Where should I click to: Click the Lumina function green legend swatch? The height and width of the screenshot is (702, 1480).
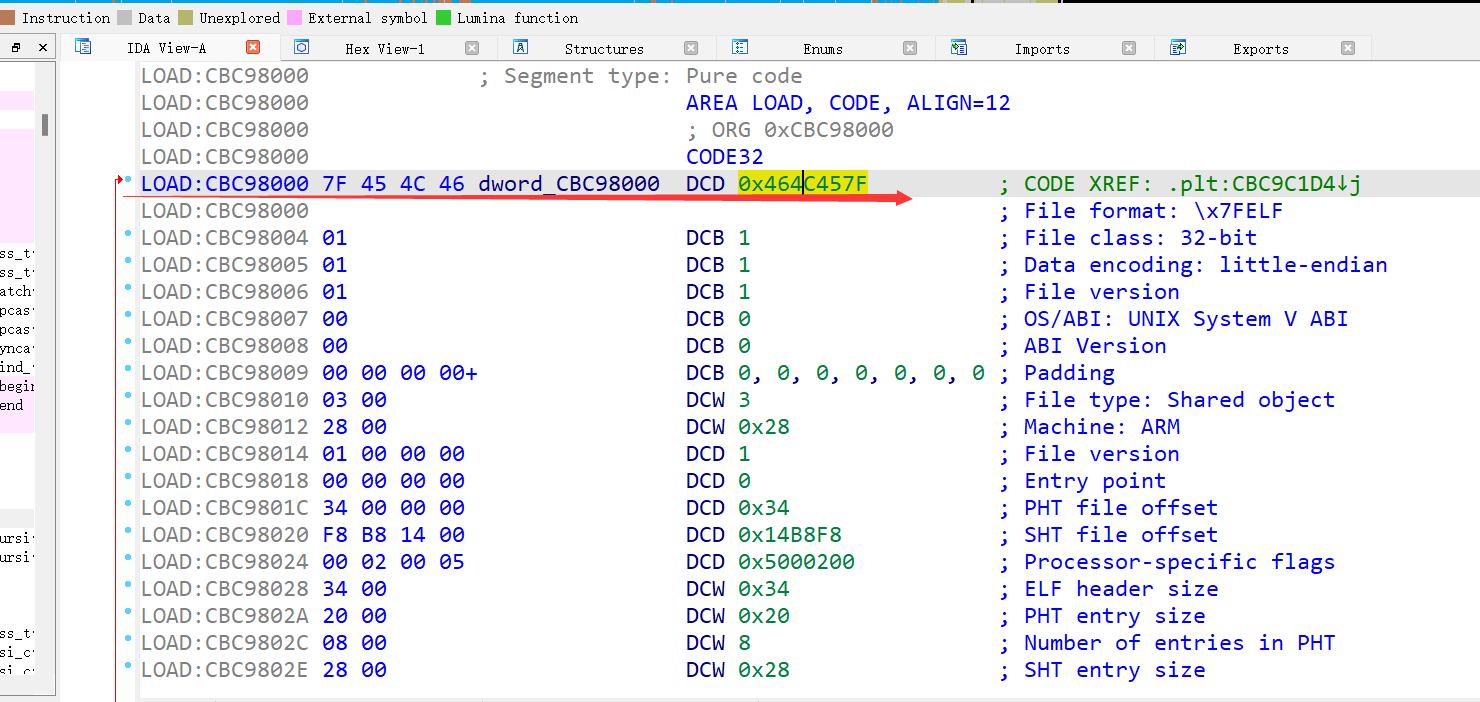[443, 18]
